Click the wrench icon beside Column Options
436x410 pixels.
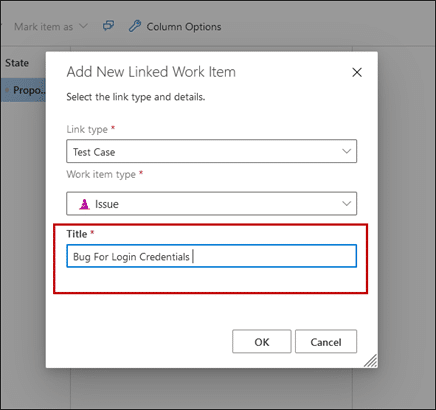click(135, 26)
